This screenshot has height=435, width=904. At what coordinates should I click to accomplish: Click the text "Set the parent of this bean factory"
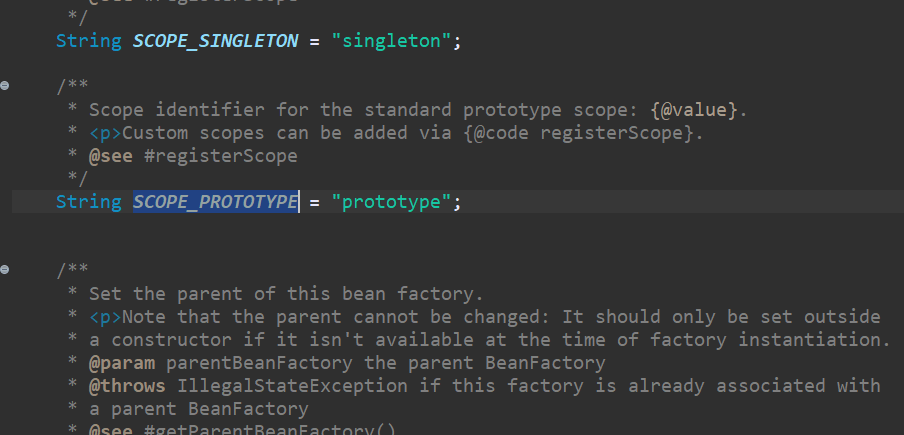tap(281, 294)
